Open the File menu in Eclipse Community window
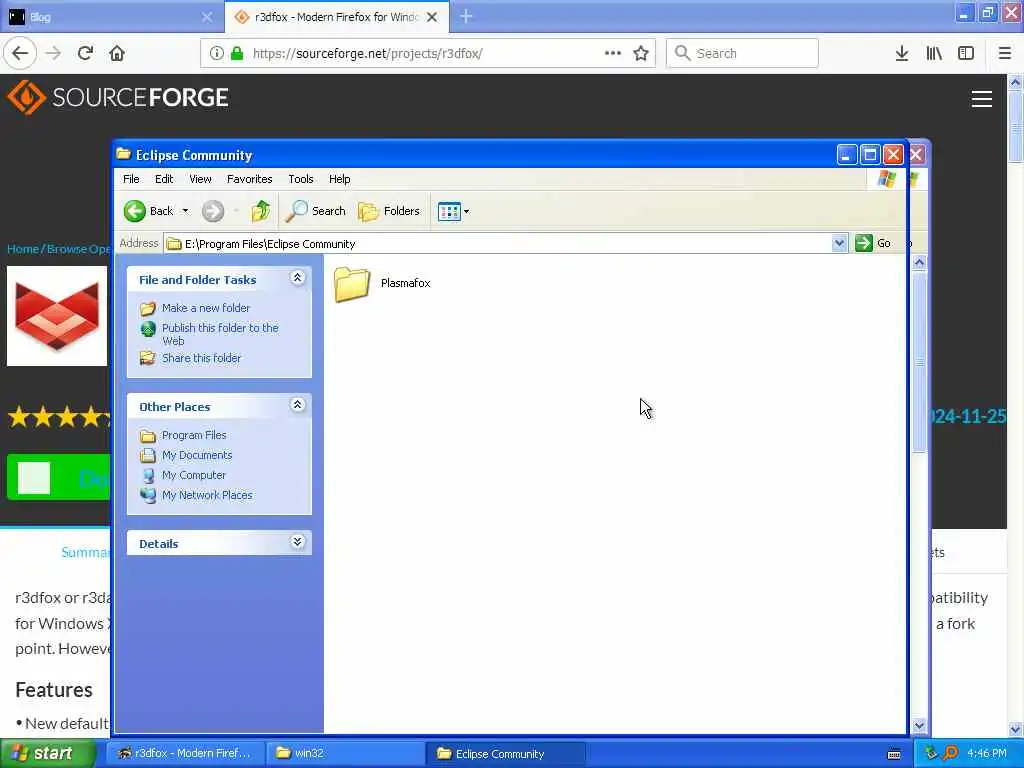Viewport: 1024px width, 768px height. [x=131, y=179]
